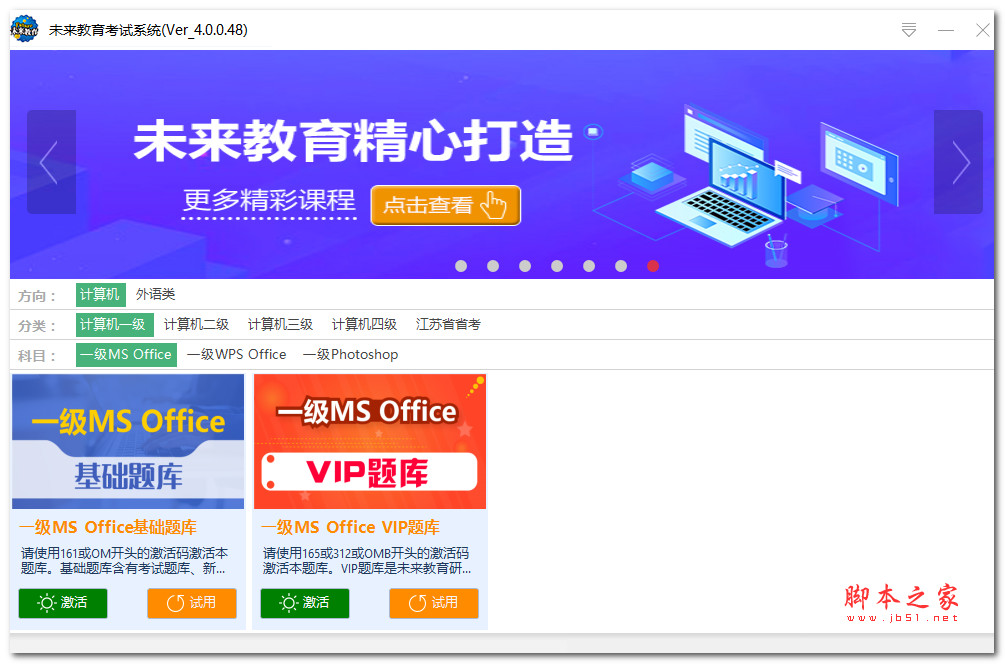Show the previous banner slide

(51, 162)
